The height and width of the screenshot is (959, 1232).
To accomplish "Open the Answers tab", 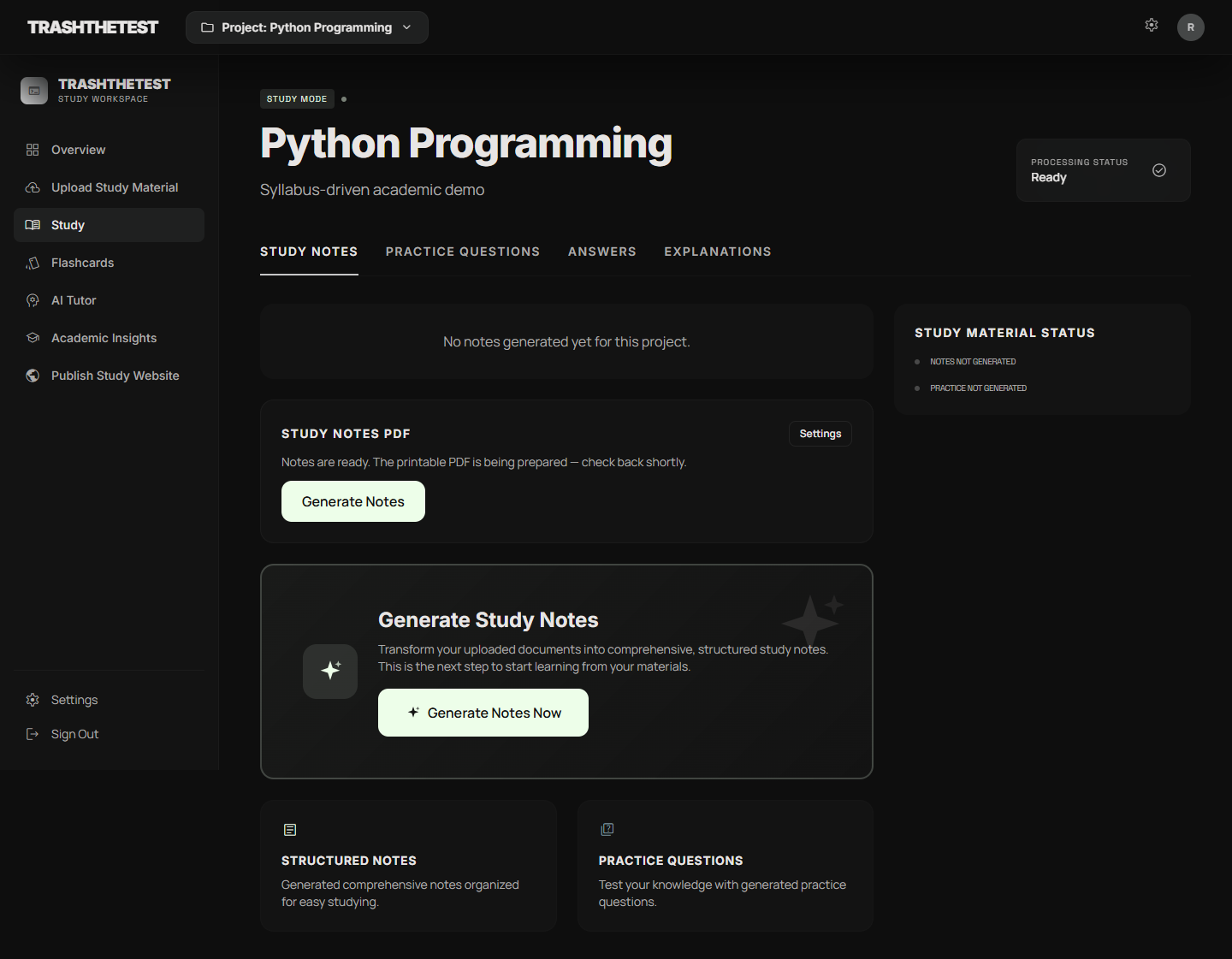I will tap(602, 252).
